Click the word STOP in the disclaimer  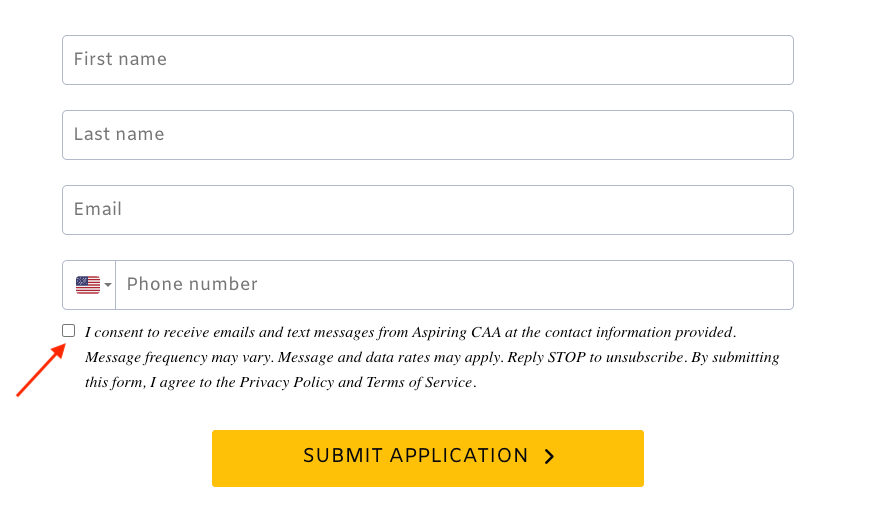pos(567,357)
